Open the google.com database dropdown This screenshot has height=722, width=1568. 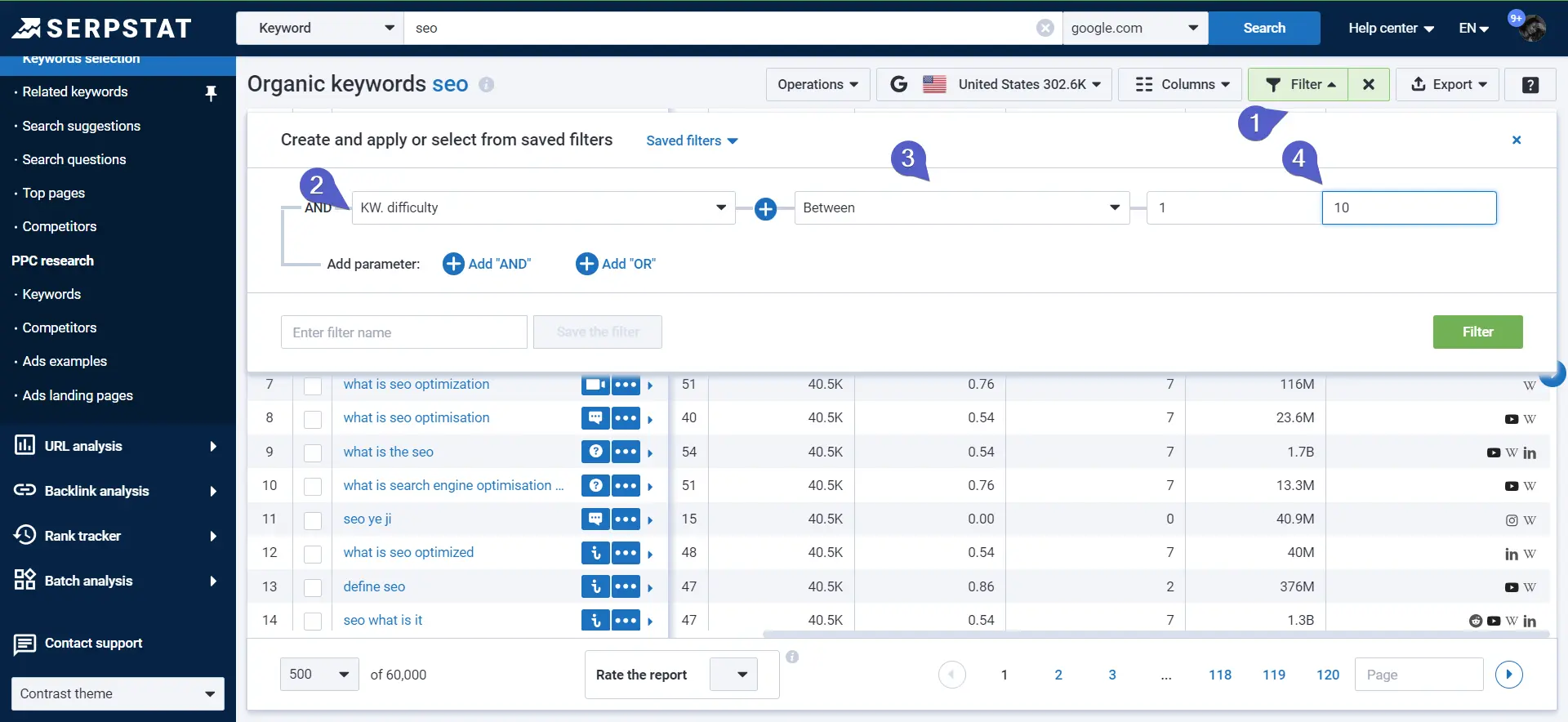tap(1135, 28)
